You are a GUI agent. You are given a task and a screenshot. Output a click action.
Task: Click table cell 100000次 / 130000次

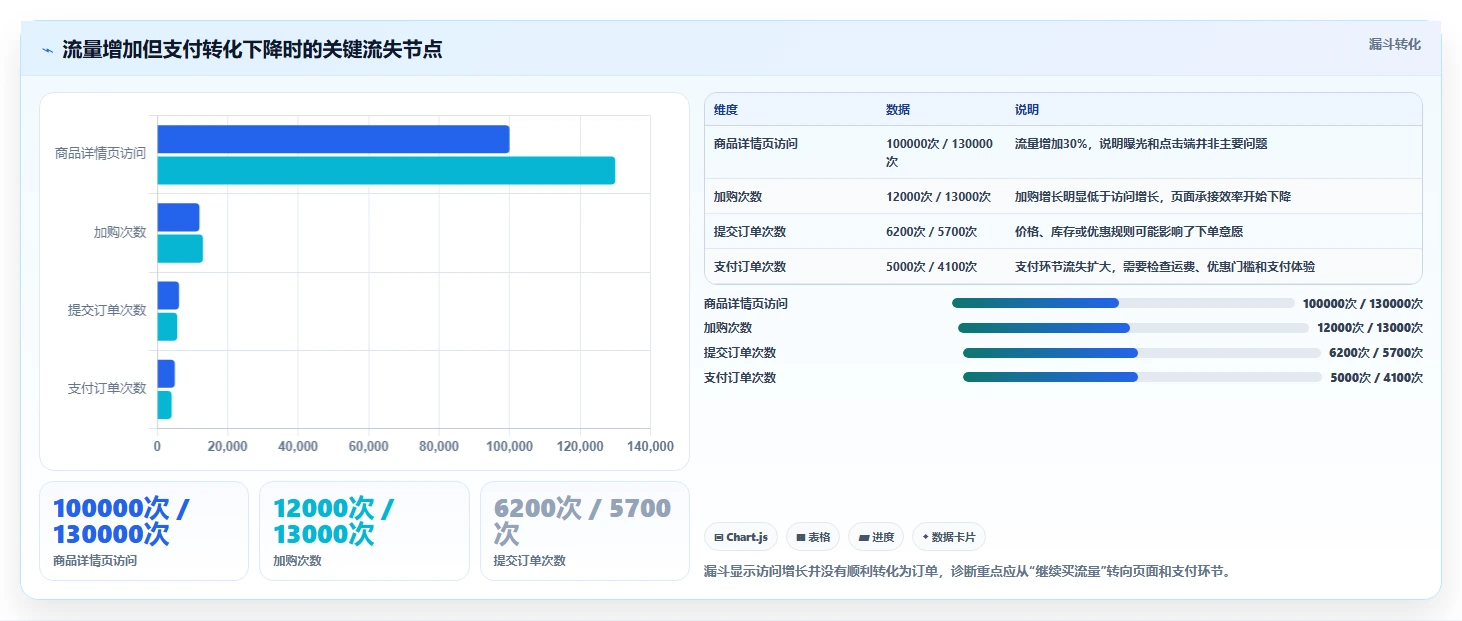(x=940, y=152)
